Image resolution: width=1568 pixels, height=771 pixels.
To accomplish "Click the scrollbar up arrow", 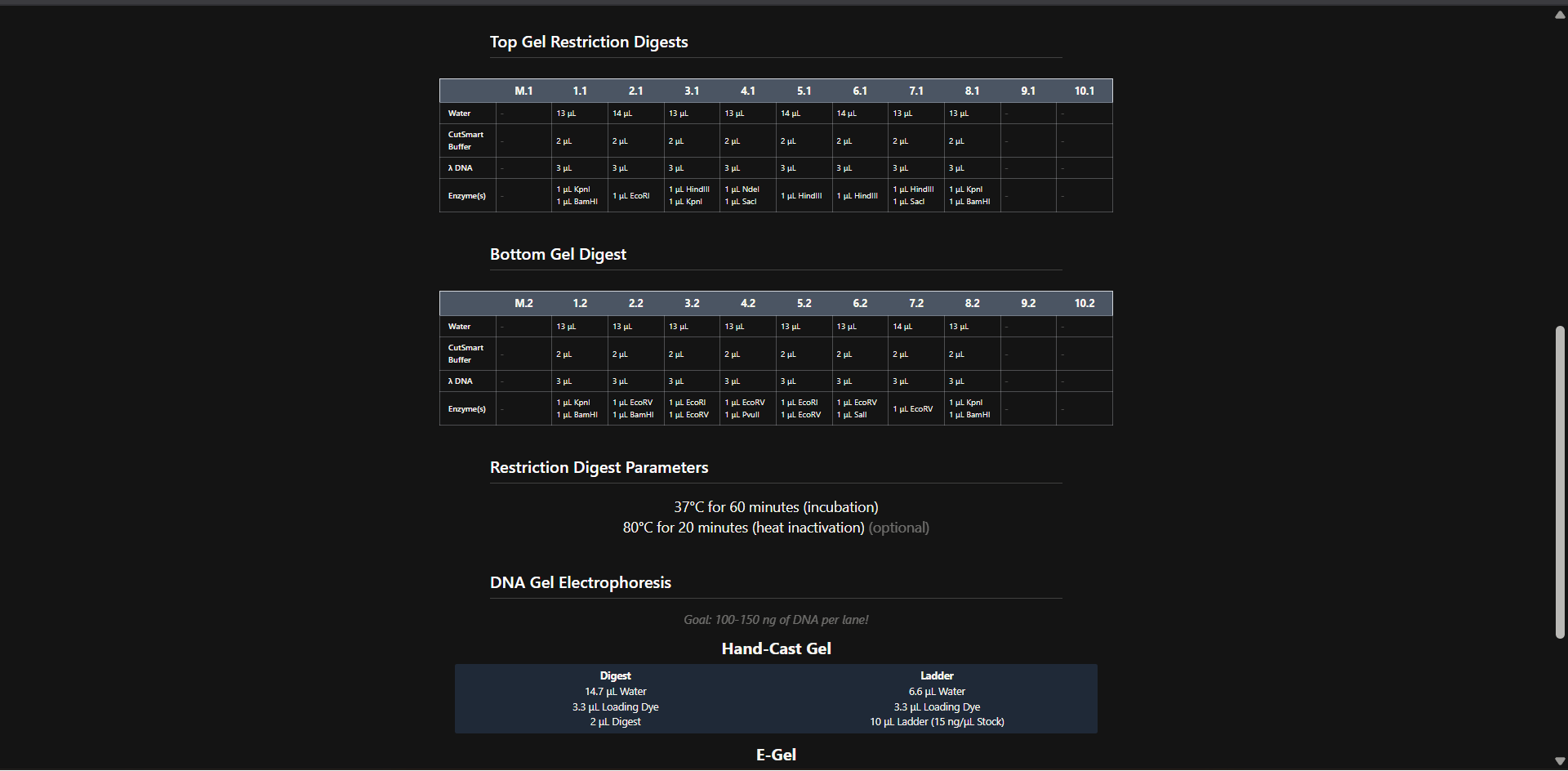I will tap(1560, 15).
